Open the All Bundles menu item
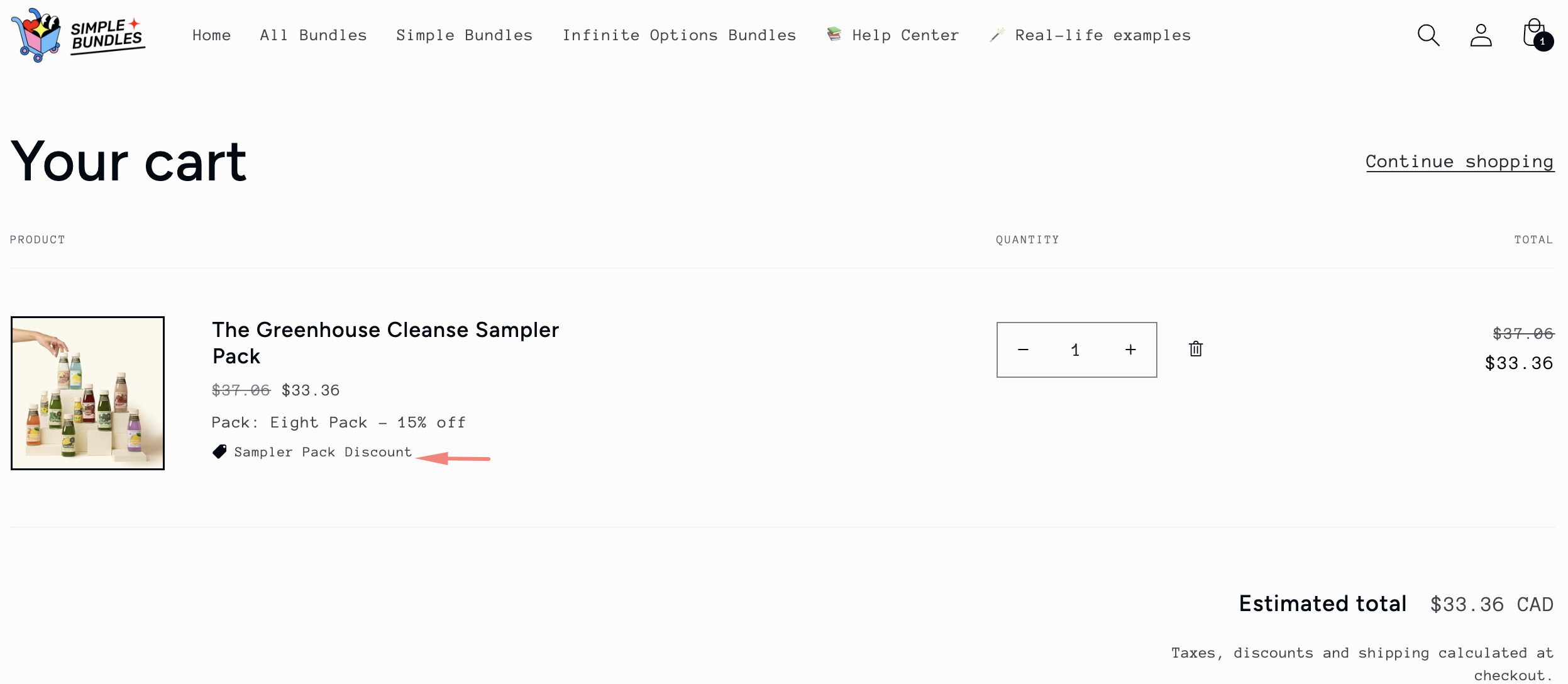1568x684 pixels. 313,35
